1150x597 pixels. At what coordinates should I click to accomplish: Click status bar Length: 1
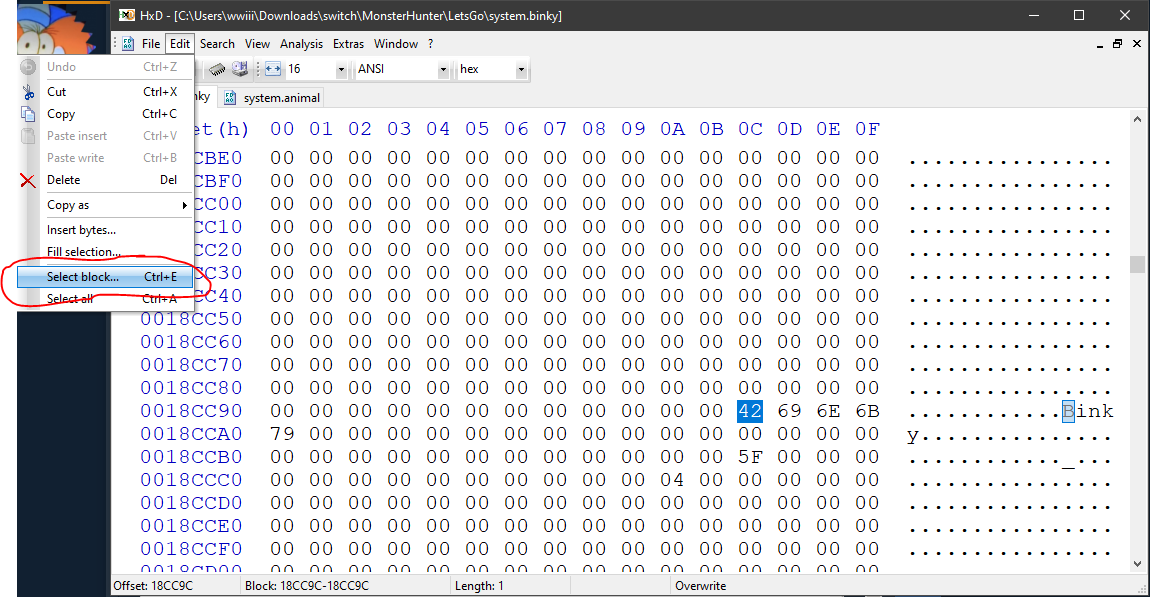(479, 586)
